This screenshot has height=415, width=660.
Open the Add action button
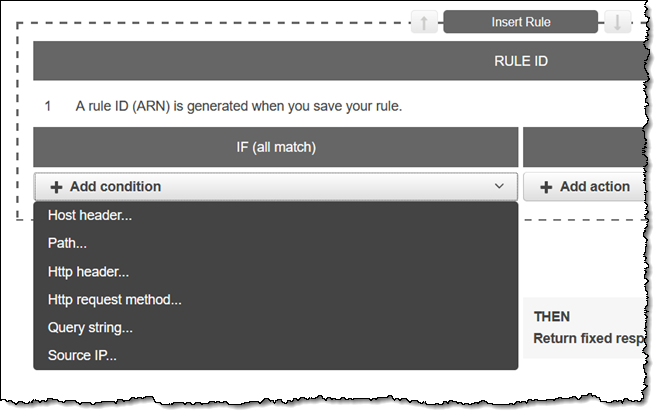click(x=590, y=187)
